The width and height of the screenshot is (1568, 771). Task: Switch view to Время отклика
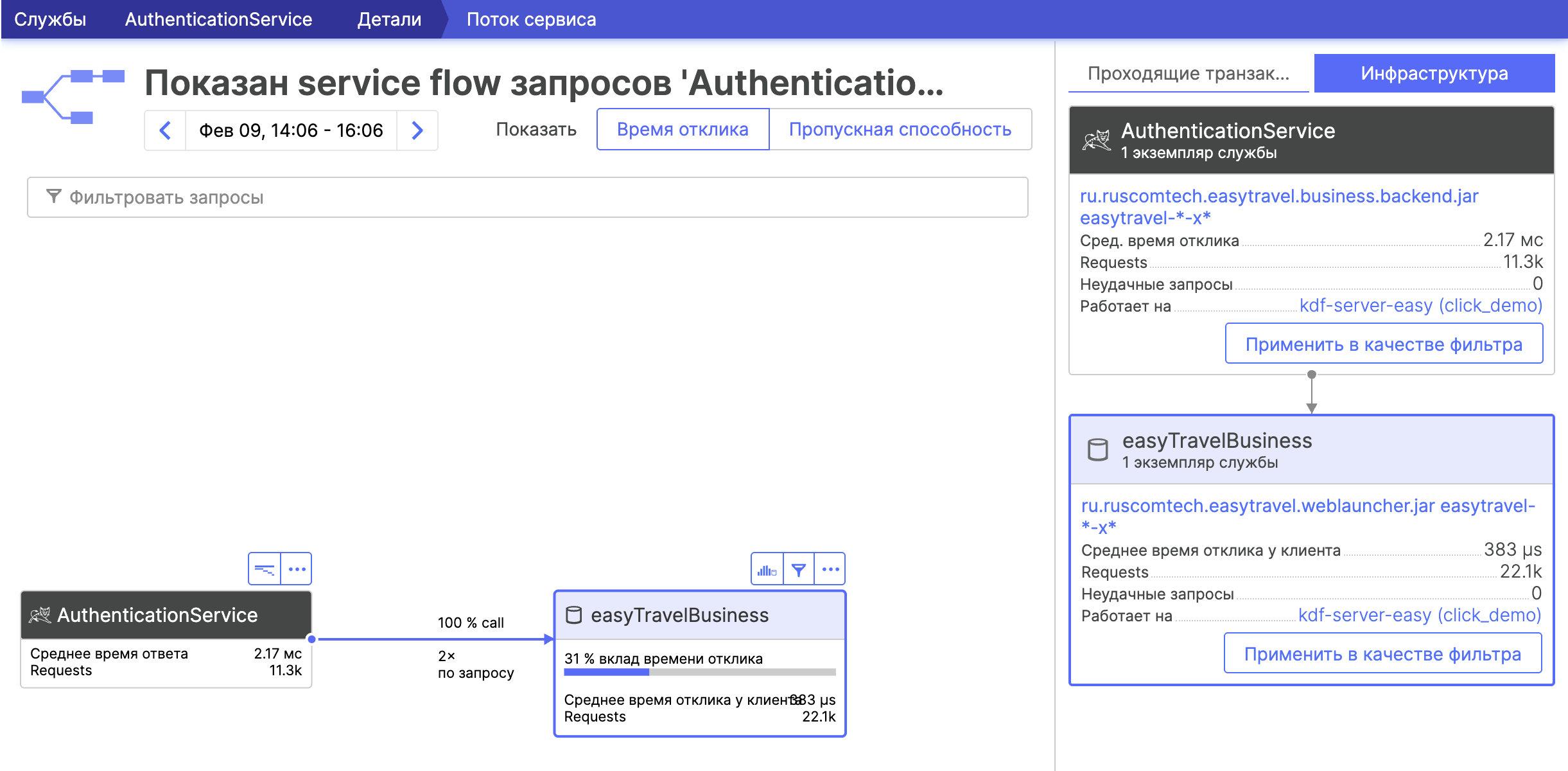(x=683, y=129)
